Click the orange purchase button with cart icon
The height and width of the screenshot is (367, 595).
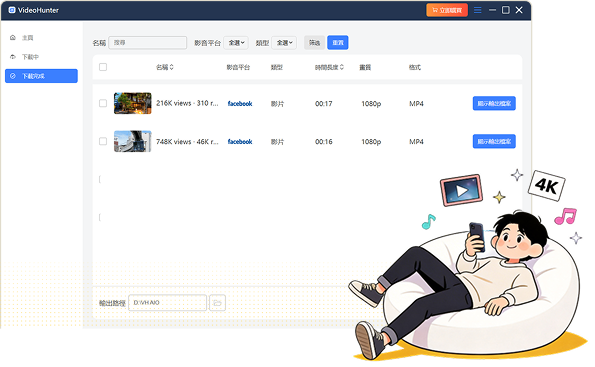pyautogui.click(x=447, y=10)
